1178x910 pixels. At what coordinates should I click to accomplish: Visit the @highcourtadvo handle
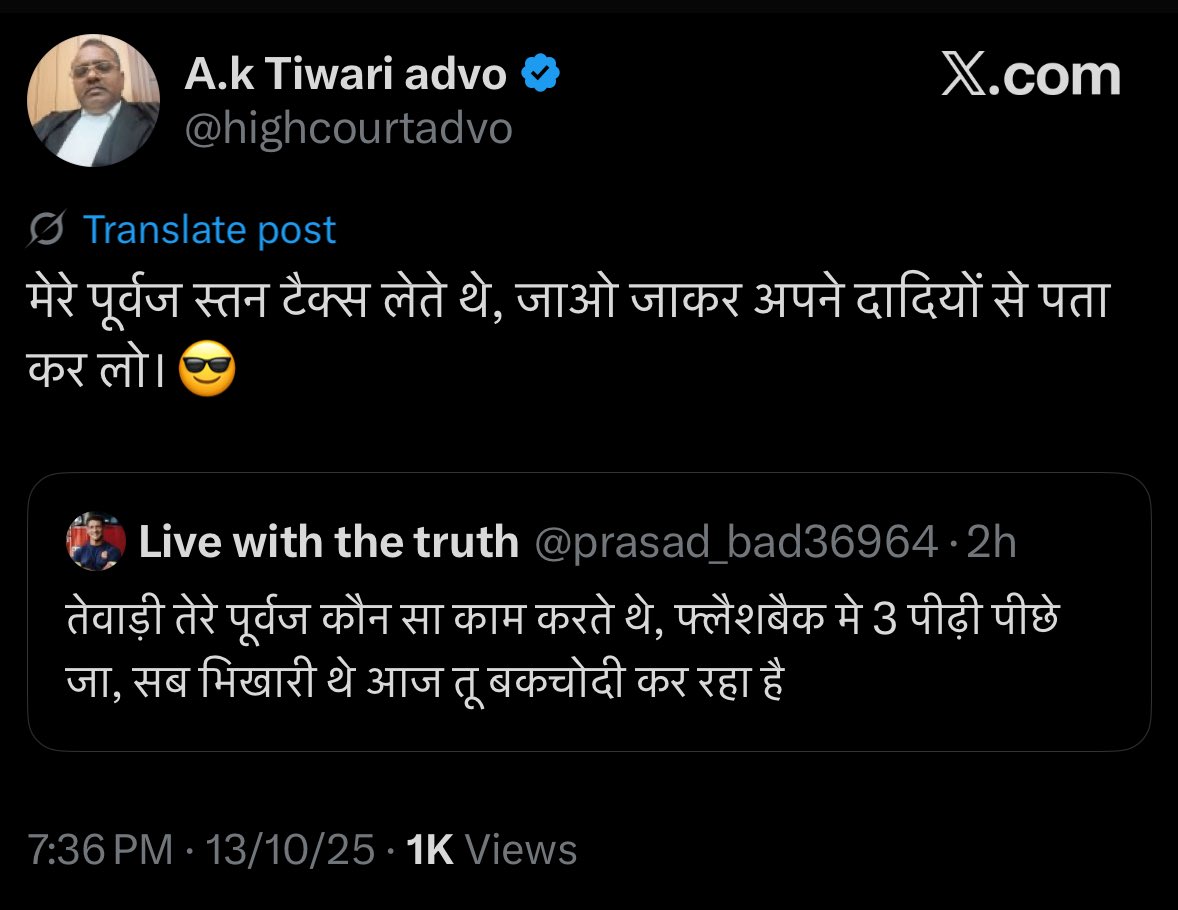click(349, 128)
